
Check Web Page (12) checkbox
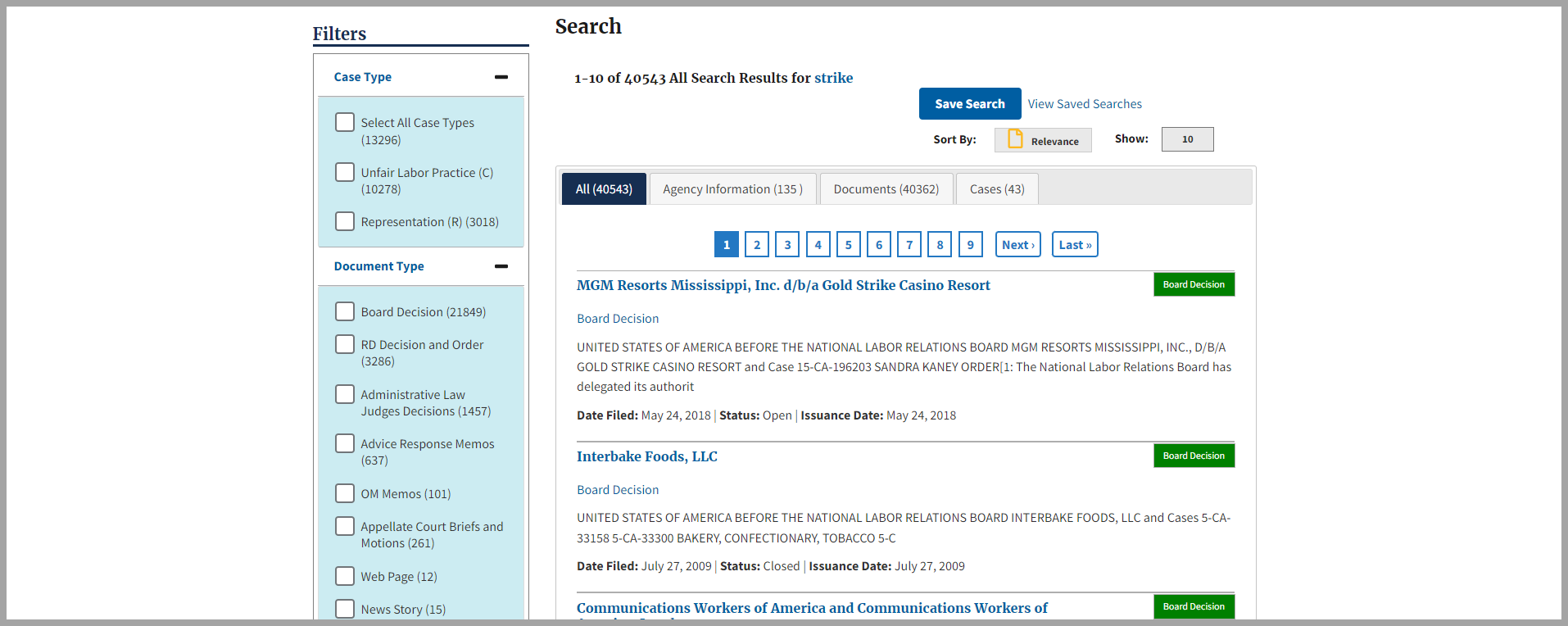tap(345, 576)
